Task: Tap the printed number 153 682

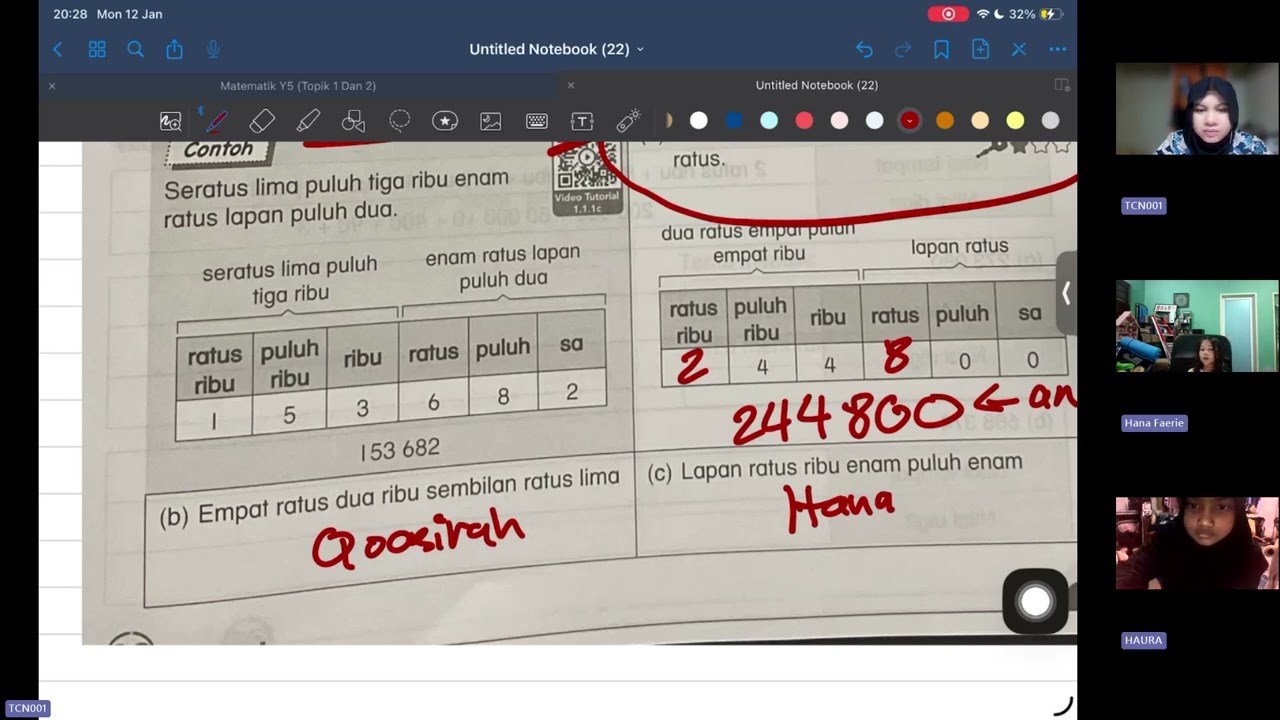Action: pos(399,450)
